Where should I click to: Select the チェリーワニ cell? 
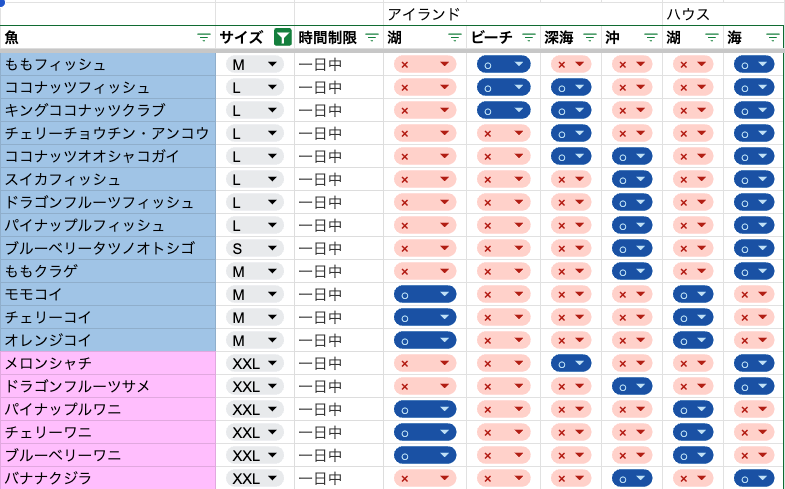pyautogui.click(x=108, y=432)
